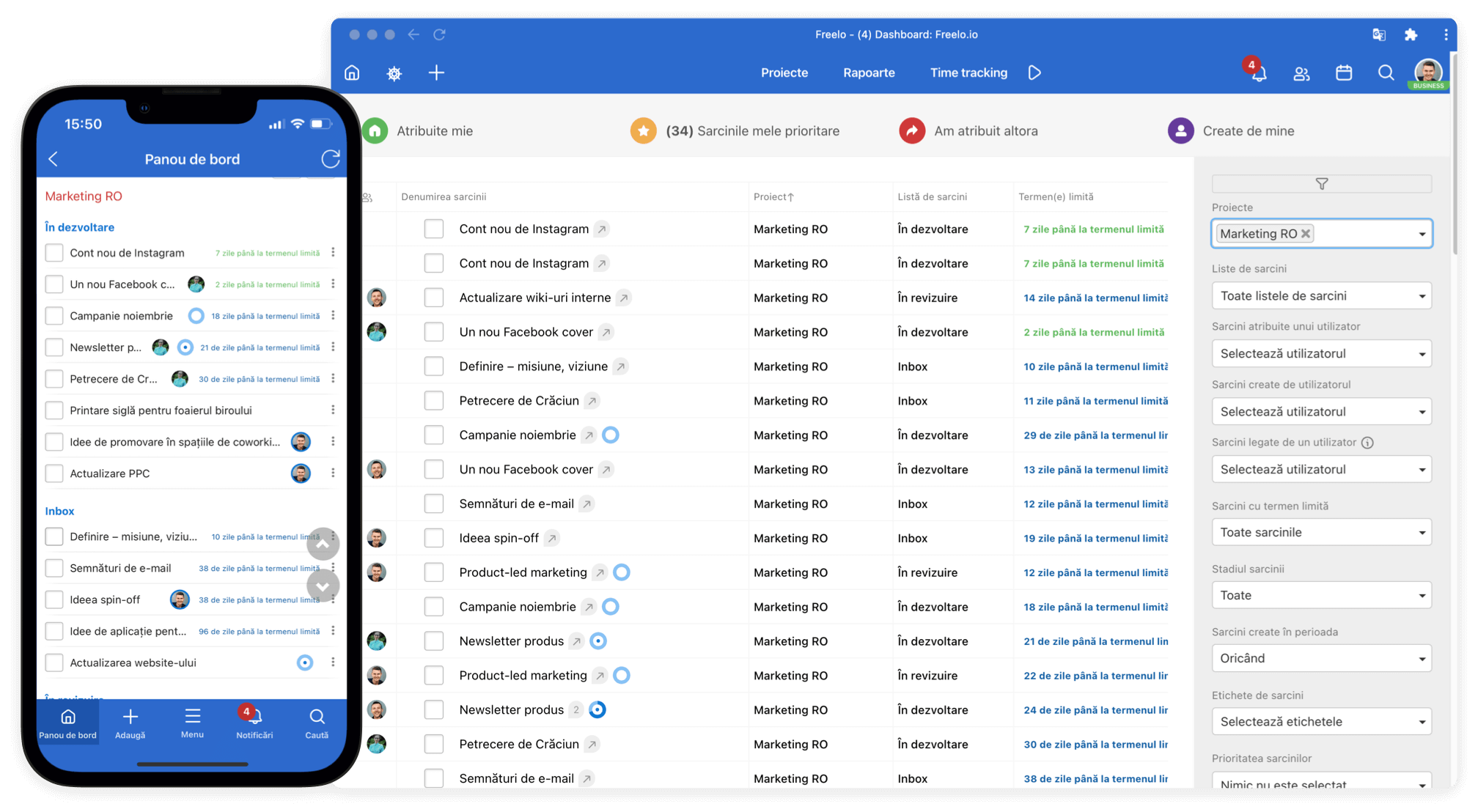The width and height of the screenshot is (1478, 812).
Task: Open search magnifier in desktop top bar
Action: [x=1386, y=73]
